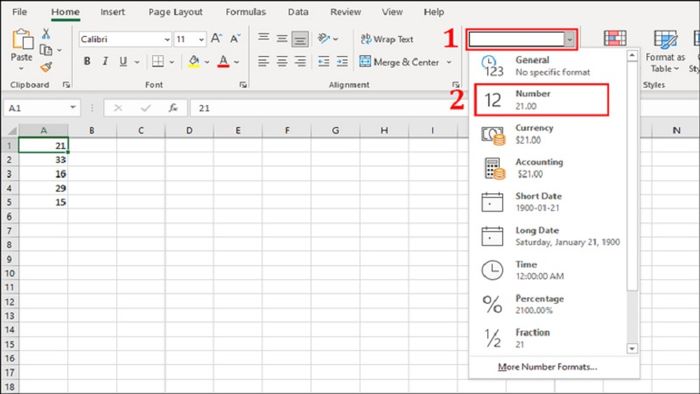This screenshot has height=394, width=700.
Task: Open number format dropdown arrow
Action: (570, 39)
